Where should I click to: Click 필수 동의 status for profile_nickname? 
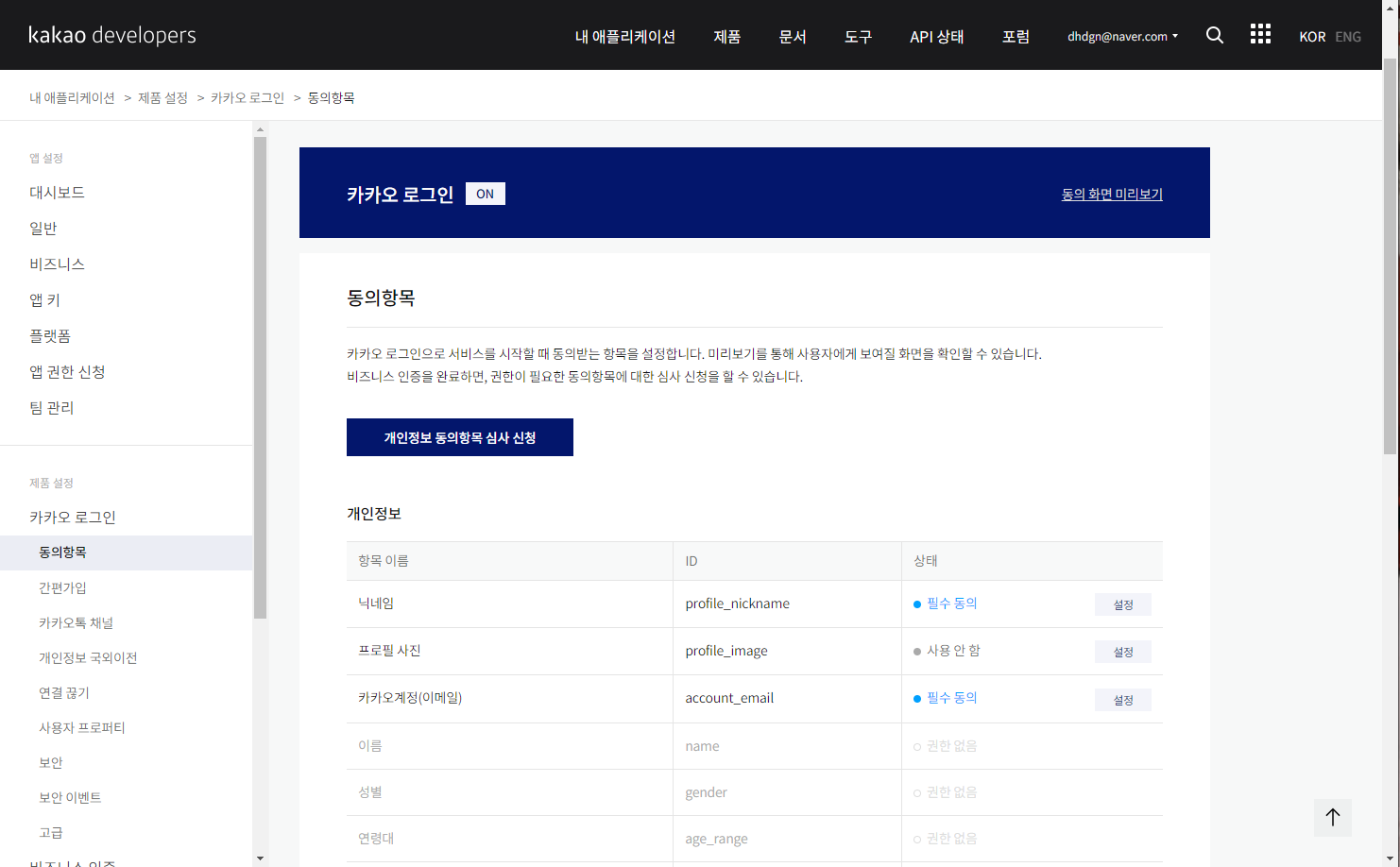click(x=946, y=603)
